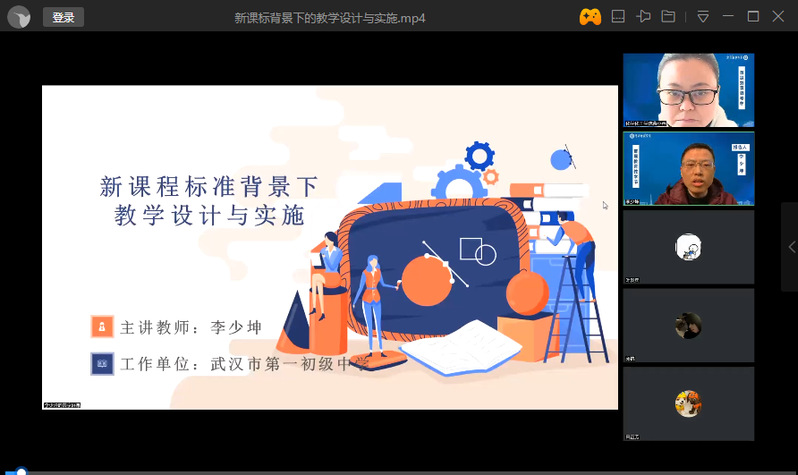
Task: Click the orange icon beside 主讲教师
Action: (x=101, y=327)
